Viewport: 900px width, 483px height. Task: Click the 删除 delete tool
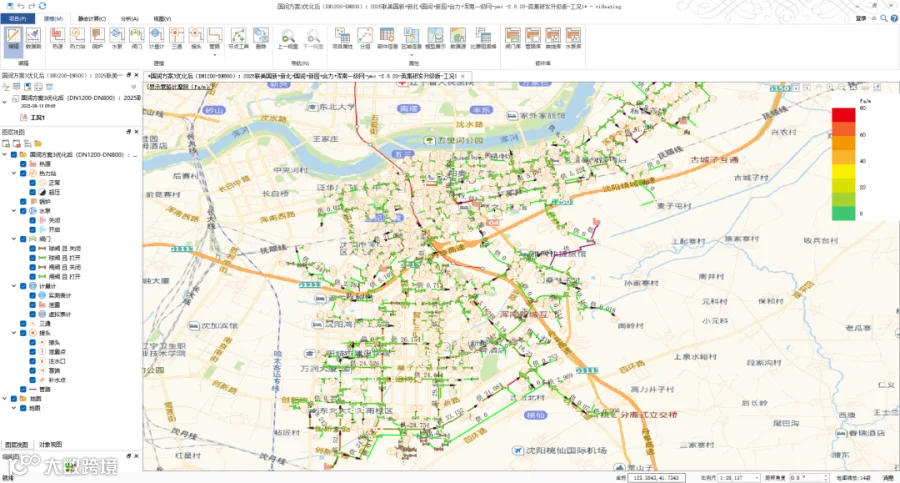coord(261,38)
